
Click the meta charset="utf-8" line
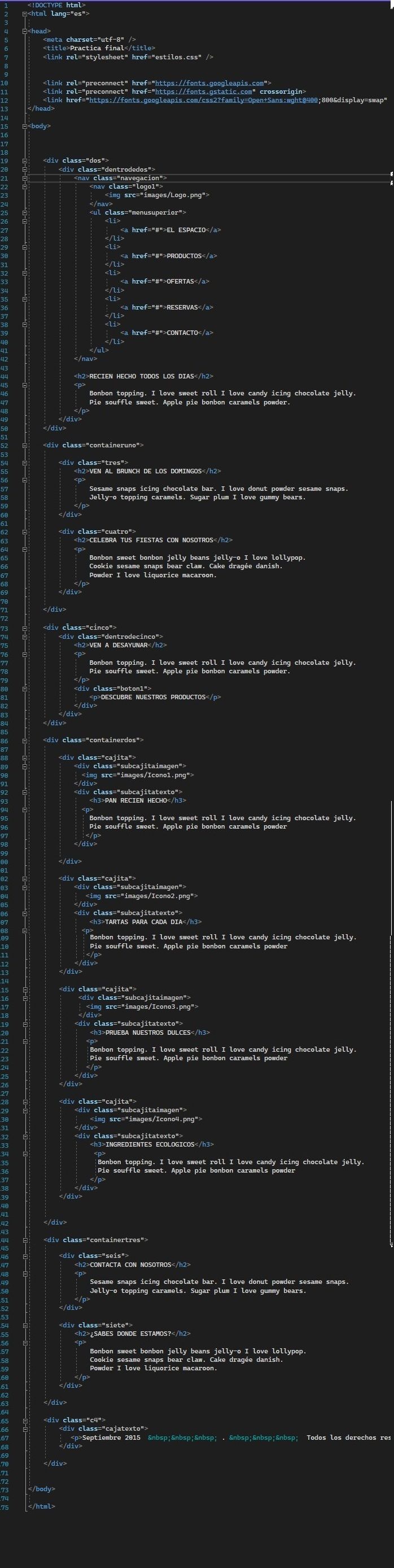coord(89,39)
